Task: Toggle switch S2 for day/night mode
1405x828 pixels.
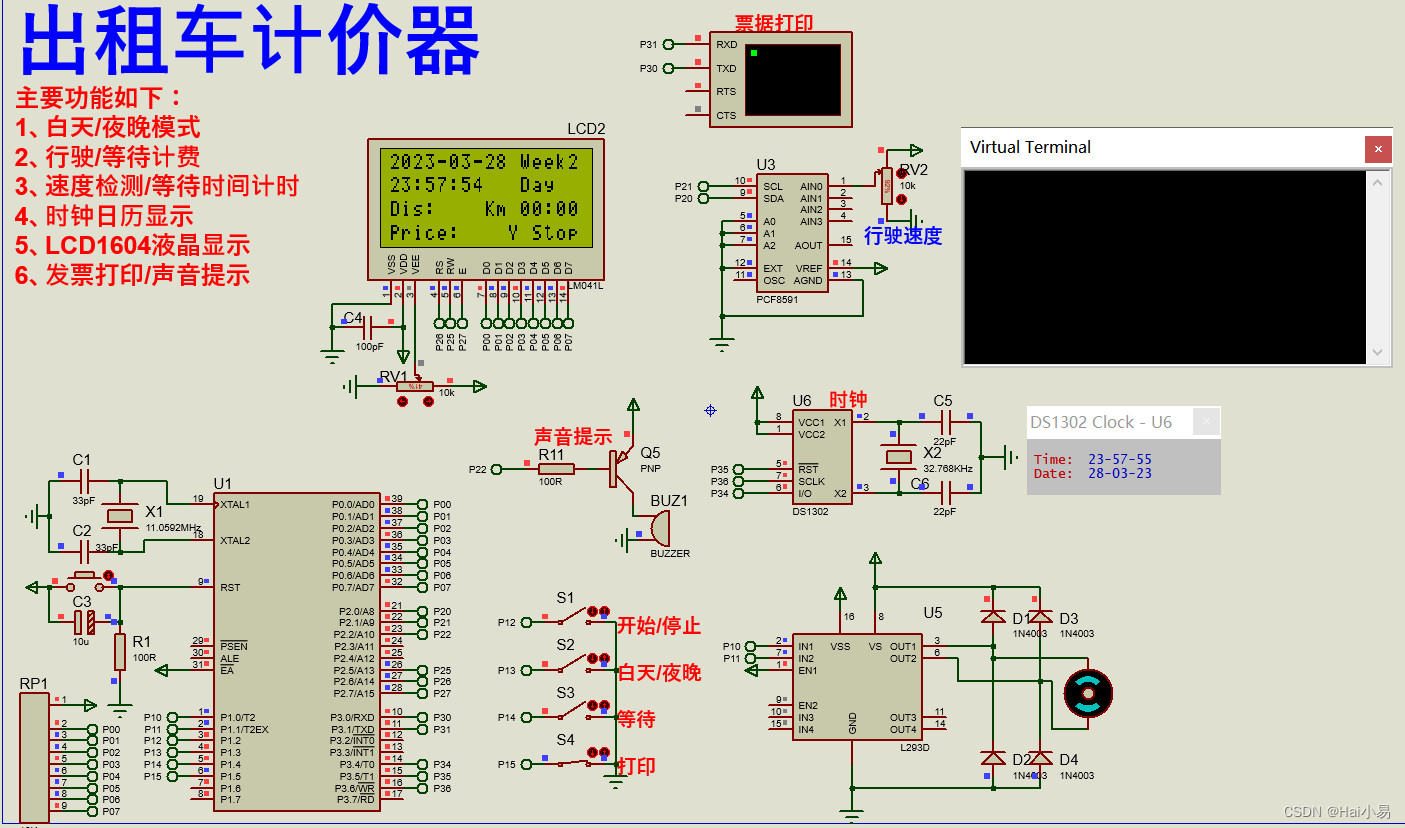Action: pos(573,666)
